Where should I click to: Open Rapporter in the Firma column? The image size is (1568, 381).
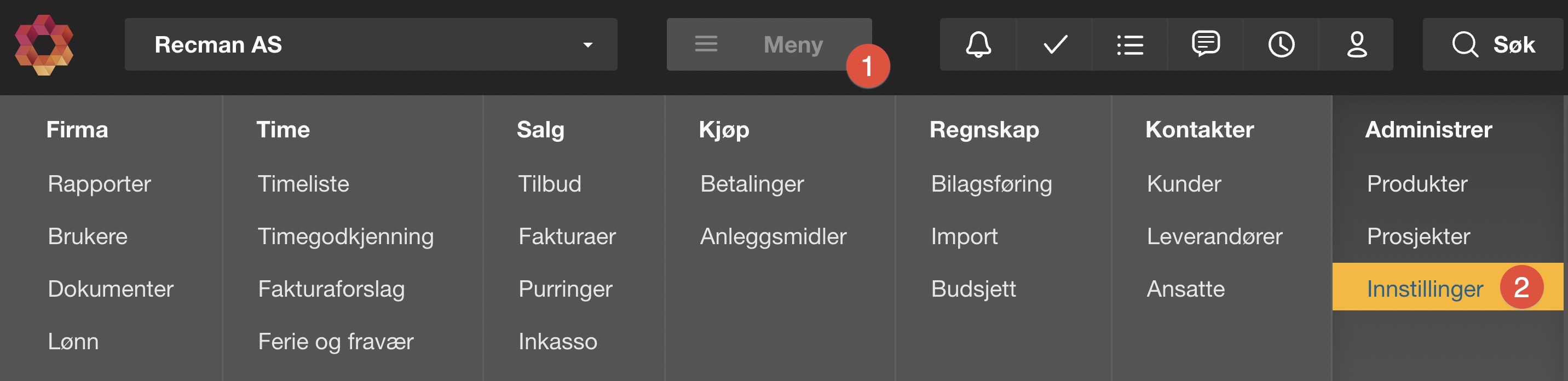[x=99, y=184]
